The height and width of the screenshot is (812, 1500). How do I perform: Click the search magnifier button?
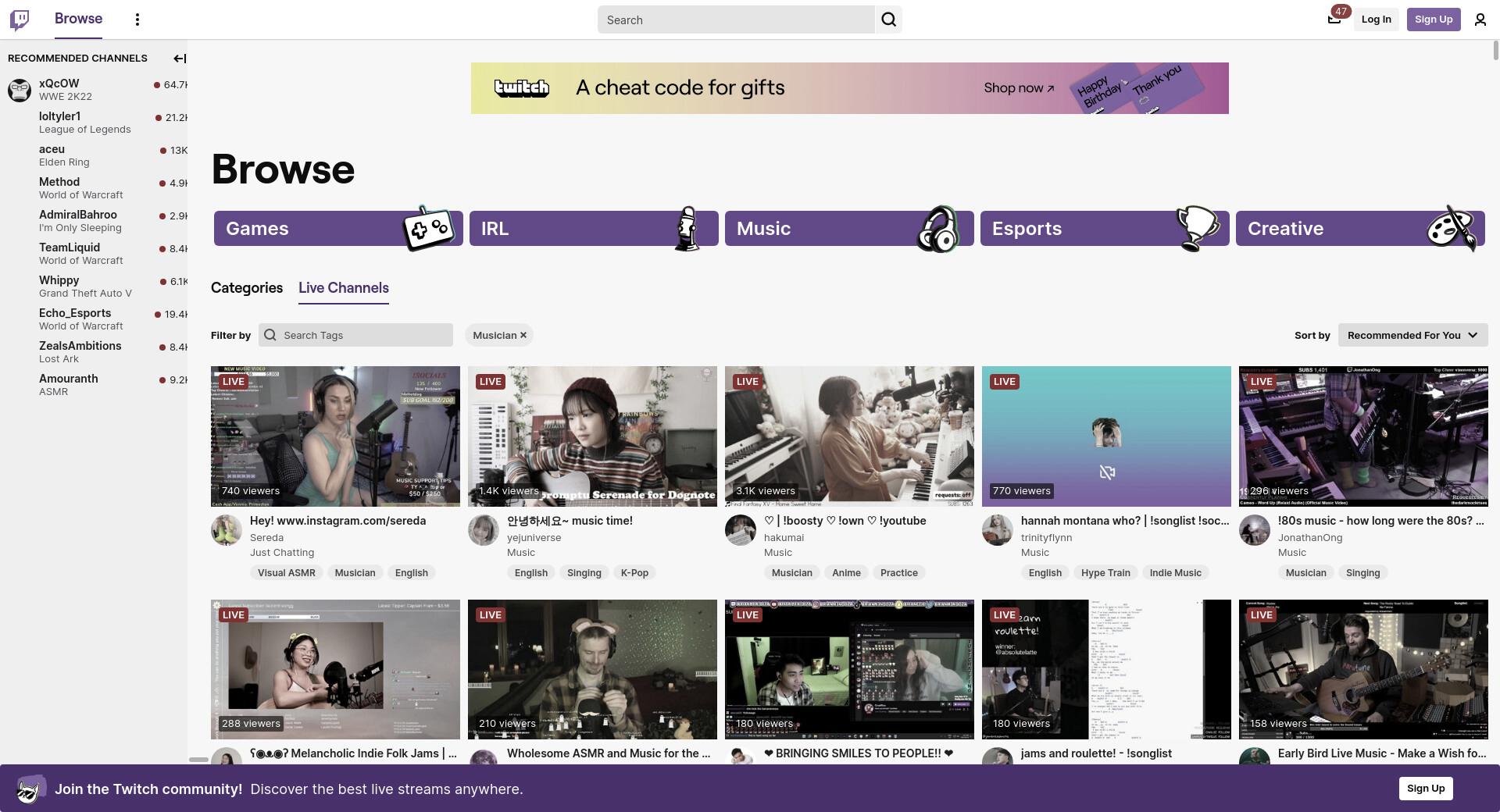pos(889,20)
